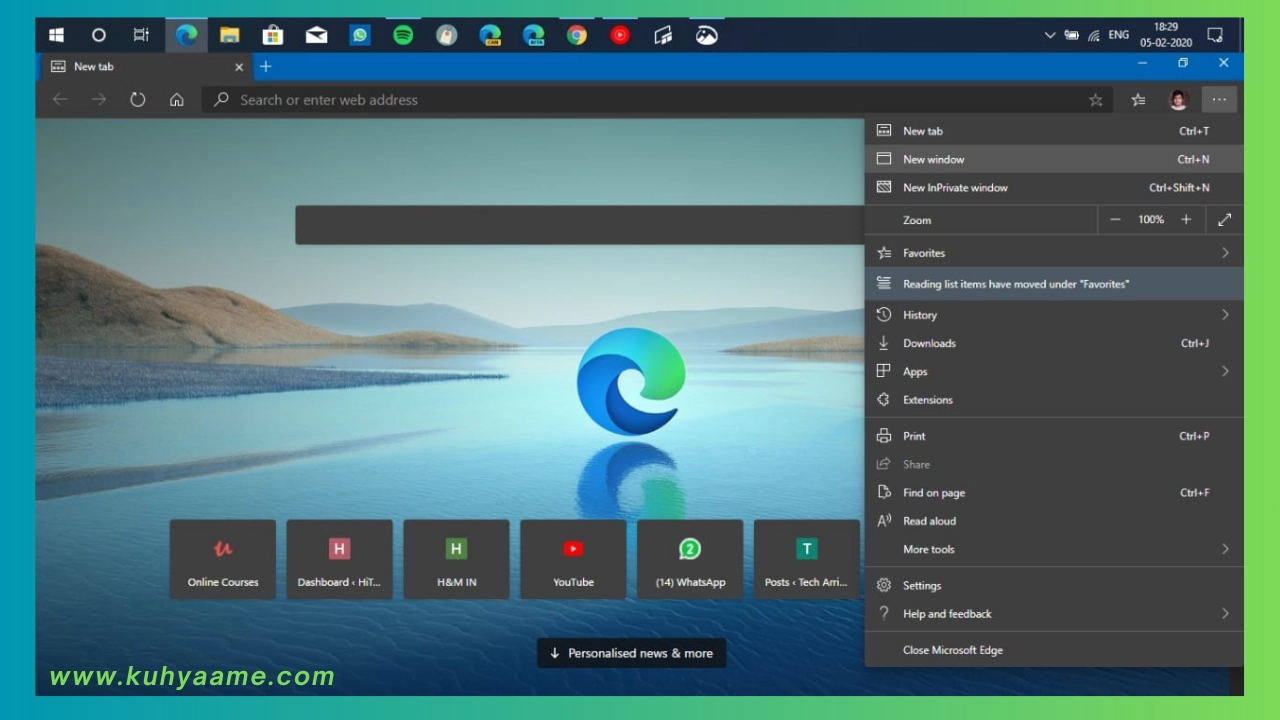Open the Posts ‹ Tech Arri... quick link tile
The width and height of the screenshot is (1280, 720).
(807, 559)
